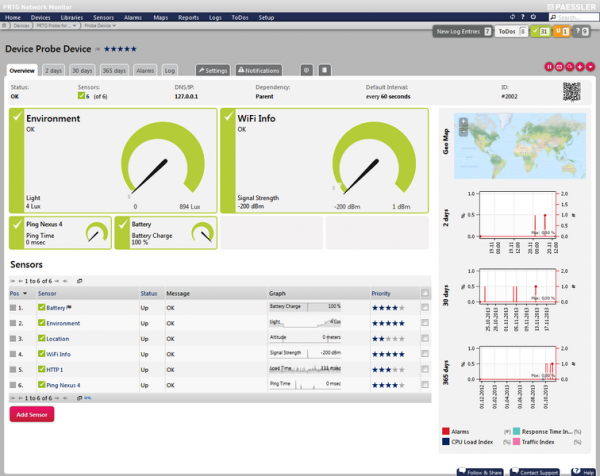Open the 2 days graph thumbnail

click(517, 222)
